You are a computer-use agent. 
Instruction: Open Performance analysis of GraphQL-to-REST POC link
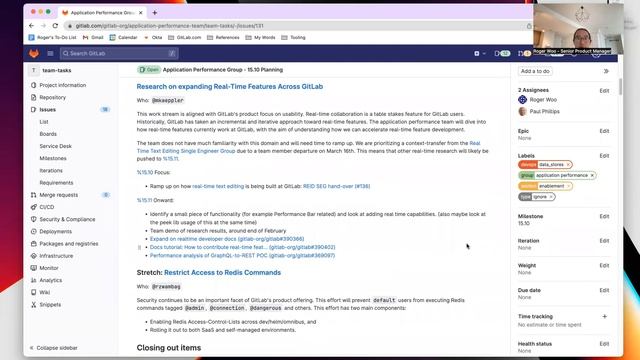tap(242, 256)
